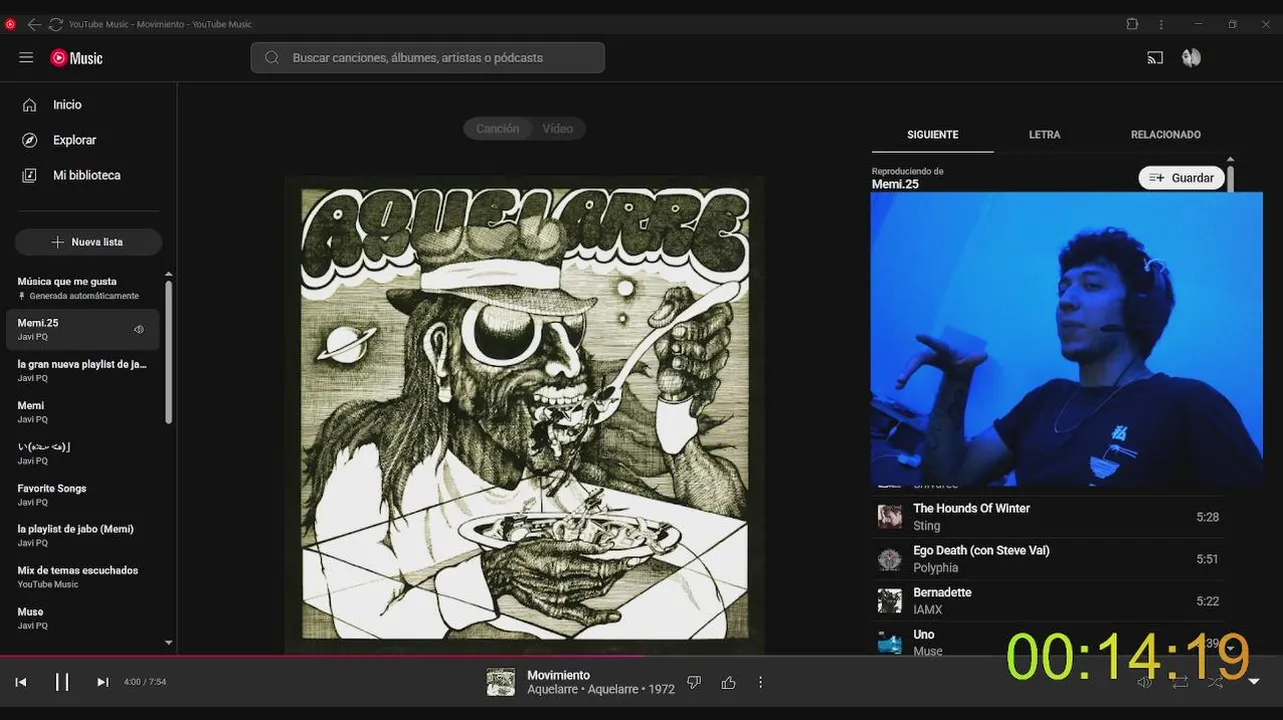Pause the current song
The image size is (1283, 720).
click(x=62, y=682)
